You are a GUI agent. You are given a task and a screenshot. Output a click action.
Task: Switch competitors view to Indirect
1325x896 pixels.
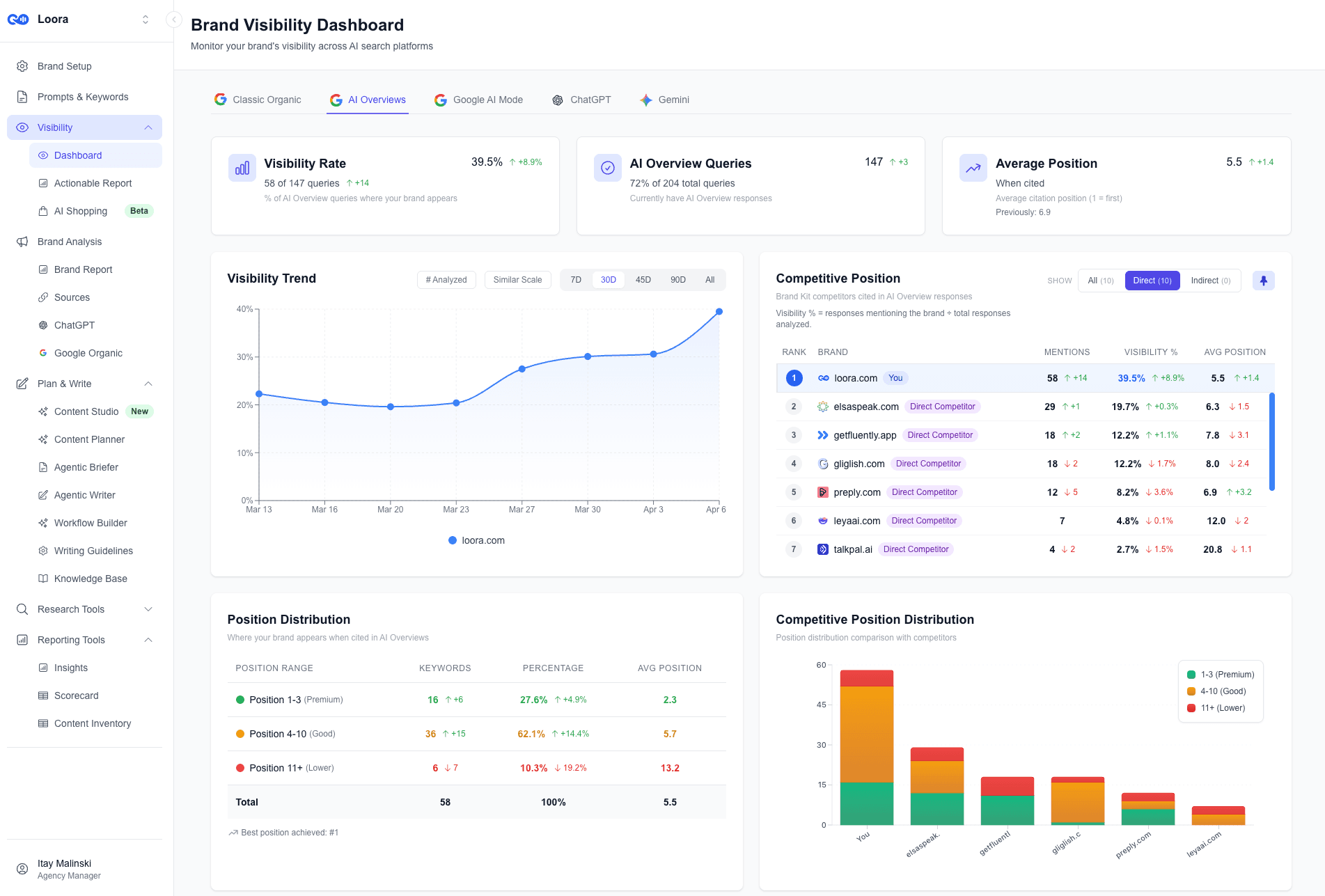point(1210,280)
